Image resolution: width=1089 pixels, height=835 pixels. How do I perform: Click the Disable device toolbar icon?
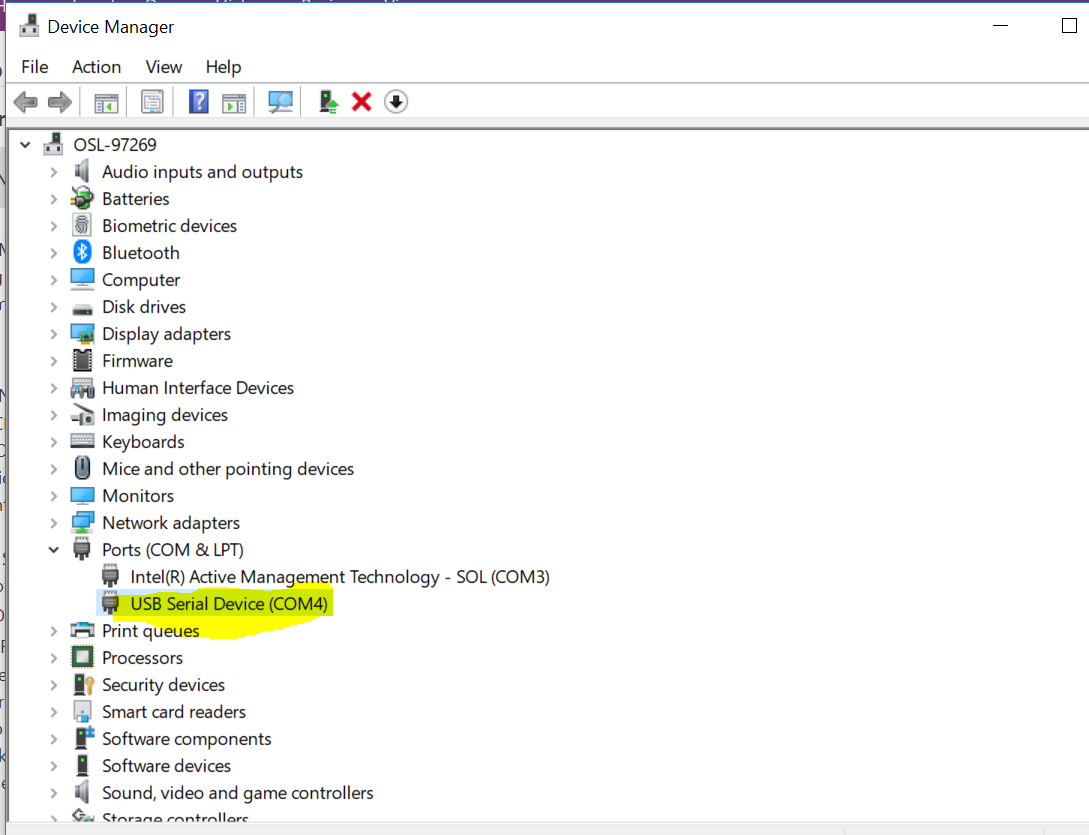(395, 101)
